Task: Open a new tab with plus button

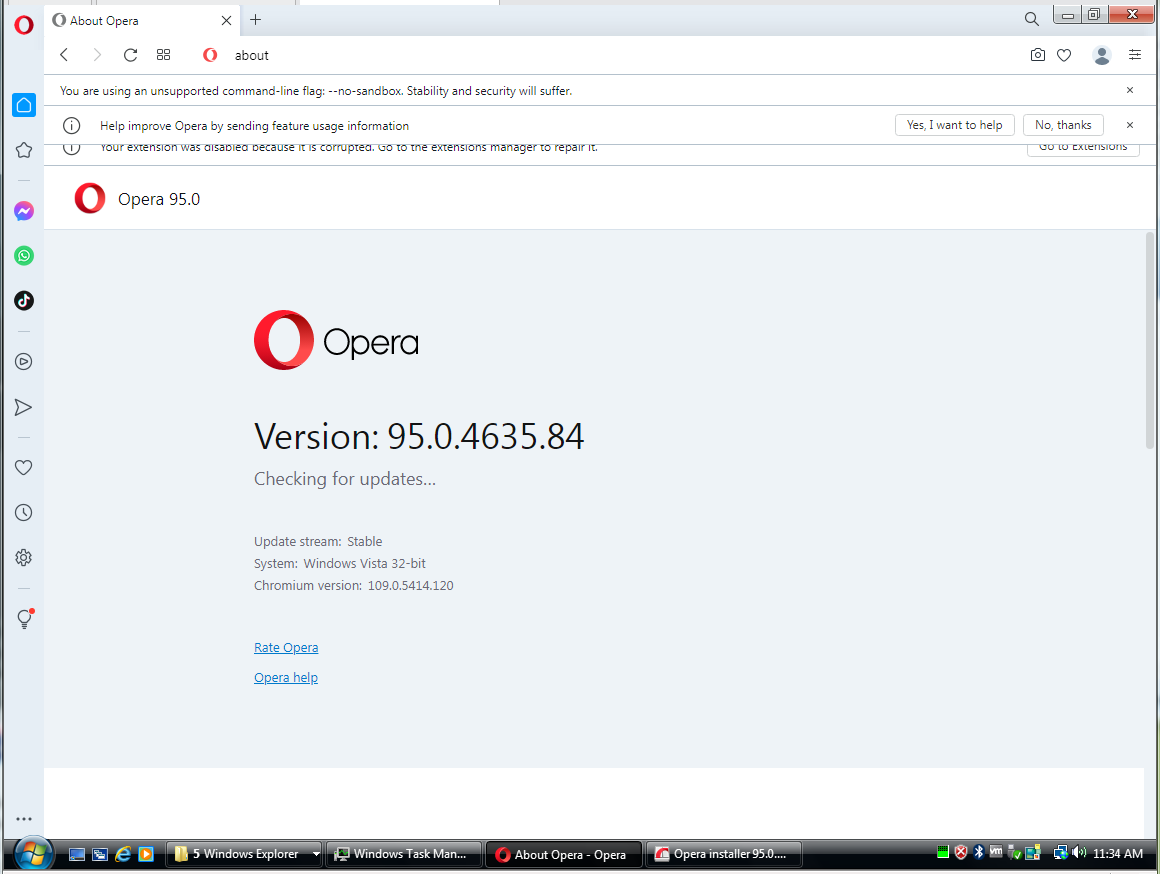Action: pyautogui.click(x=255, y=20)
